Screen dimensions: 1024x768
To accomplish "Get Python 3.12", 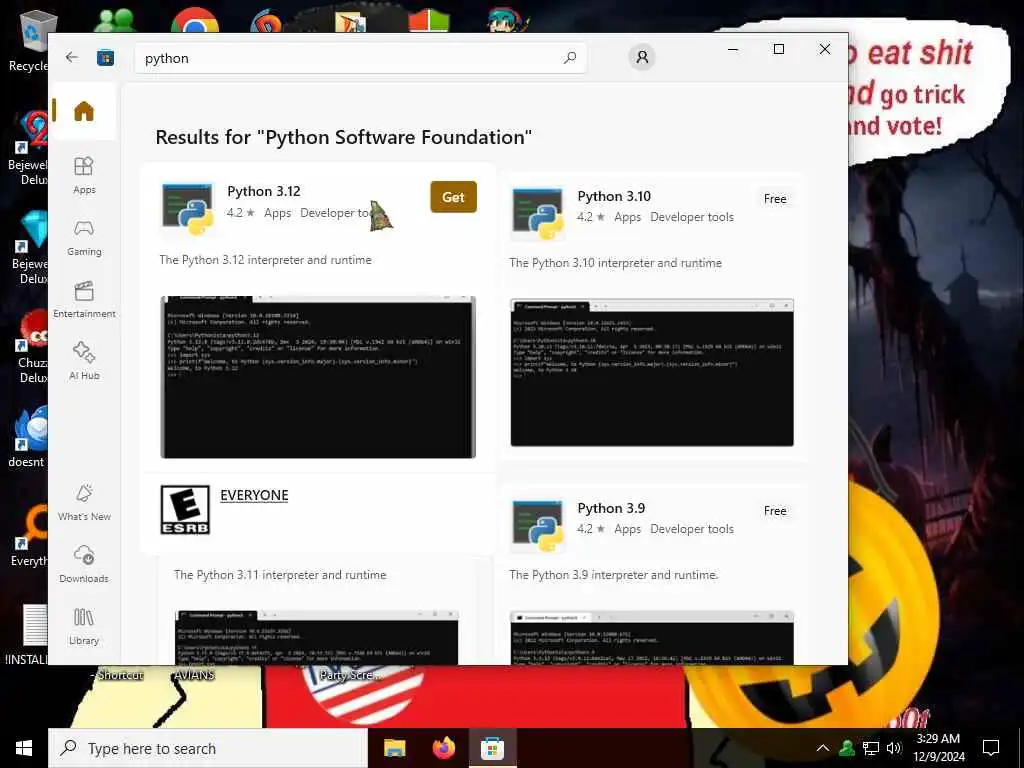I will [x=453, y=197].
